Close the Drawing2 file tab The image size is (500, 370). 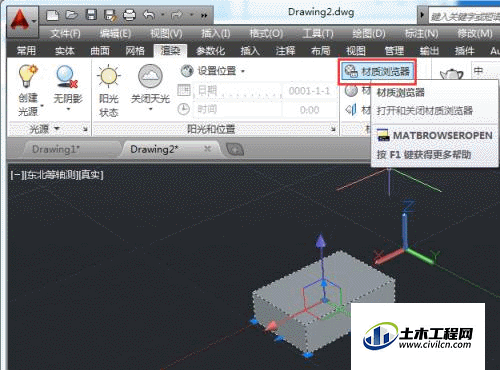(207, 149)
